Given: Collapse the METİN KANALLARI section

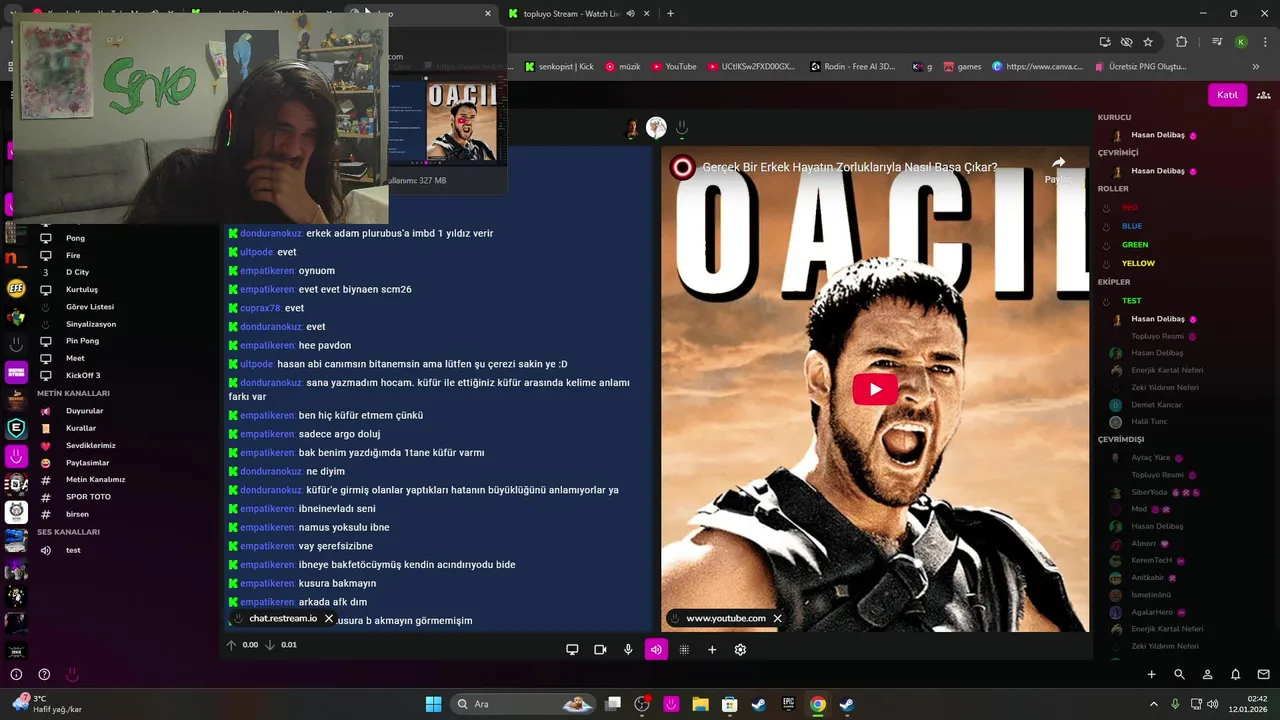Looking at the screenshot, I should tap(73, 393).
